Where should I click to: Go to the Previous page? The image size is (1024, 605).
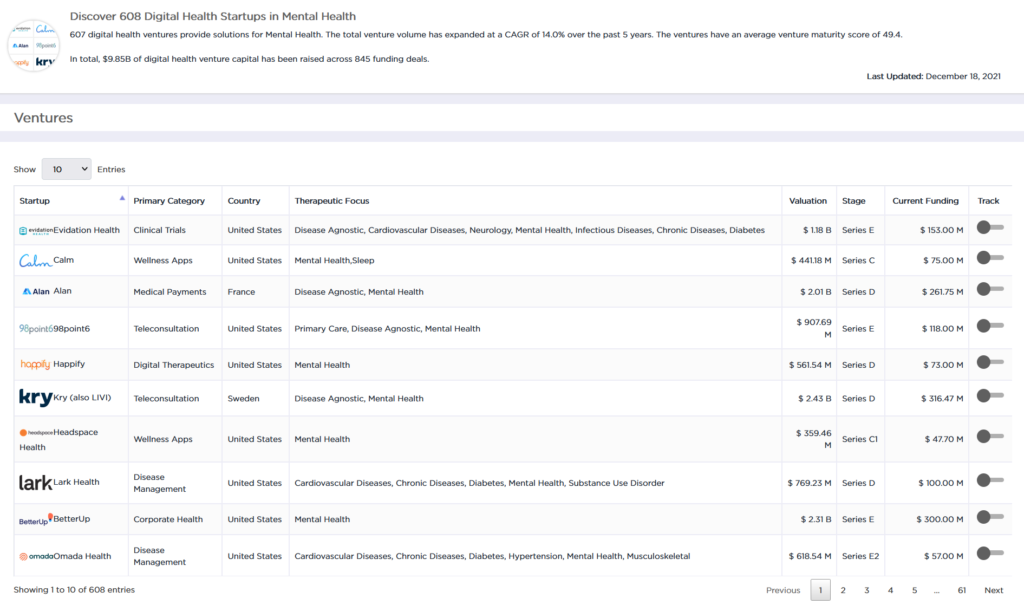click(x=783, y=590)
